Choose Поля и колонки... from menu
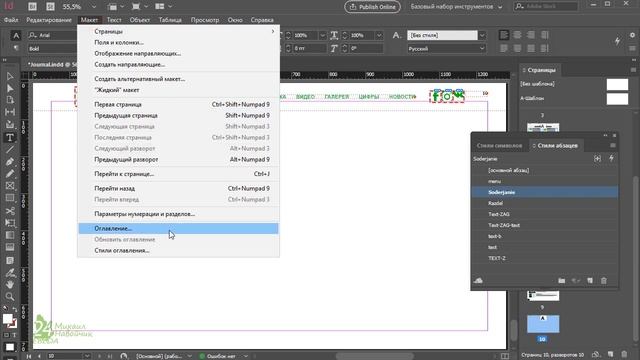 tap(178, 42)
